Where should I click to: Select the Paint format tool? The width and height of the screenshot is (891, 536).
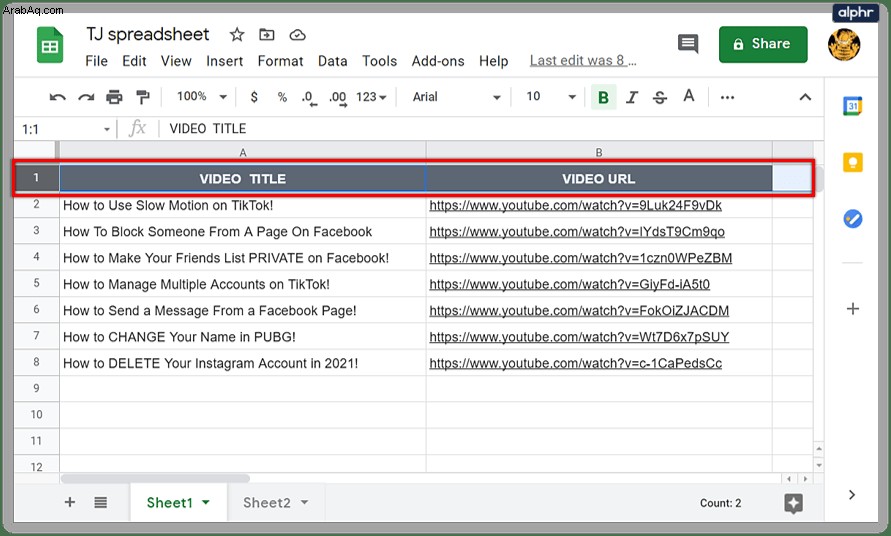(x=143, y=97)
